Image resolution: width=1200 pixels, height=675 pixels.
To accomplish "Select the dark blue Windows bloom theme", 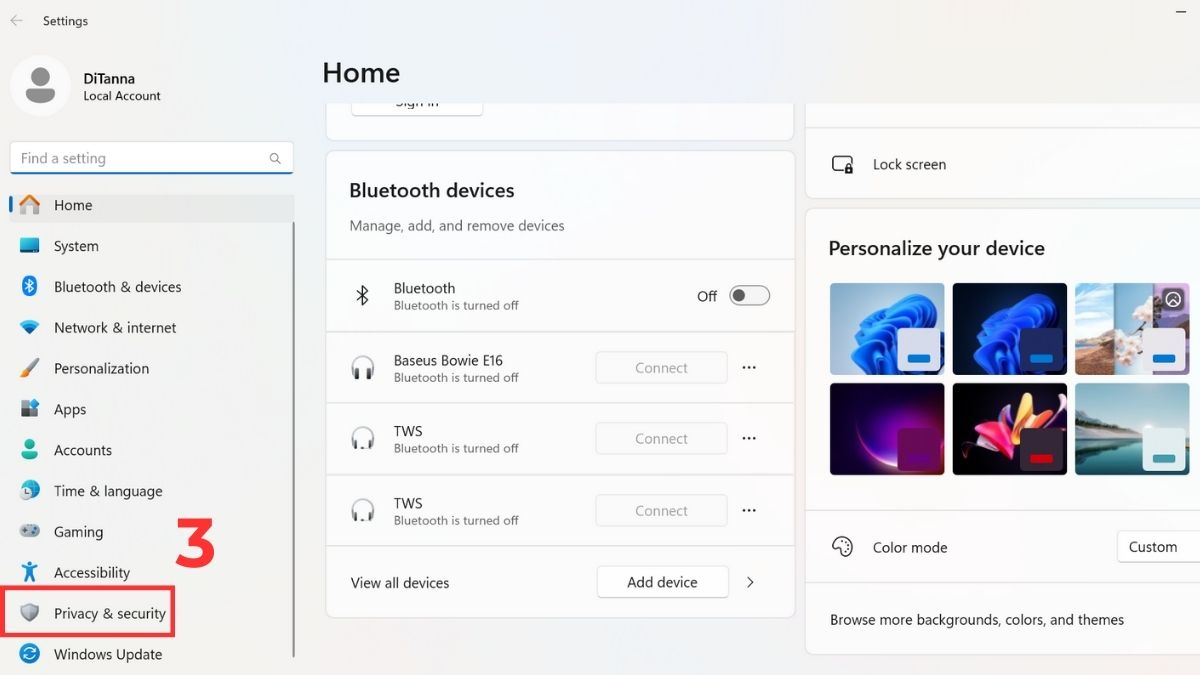I will [x=1009, y=329].
